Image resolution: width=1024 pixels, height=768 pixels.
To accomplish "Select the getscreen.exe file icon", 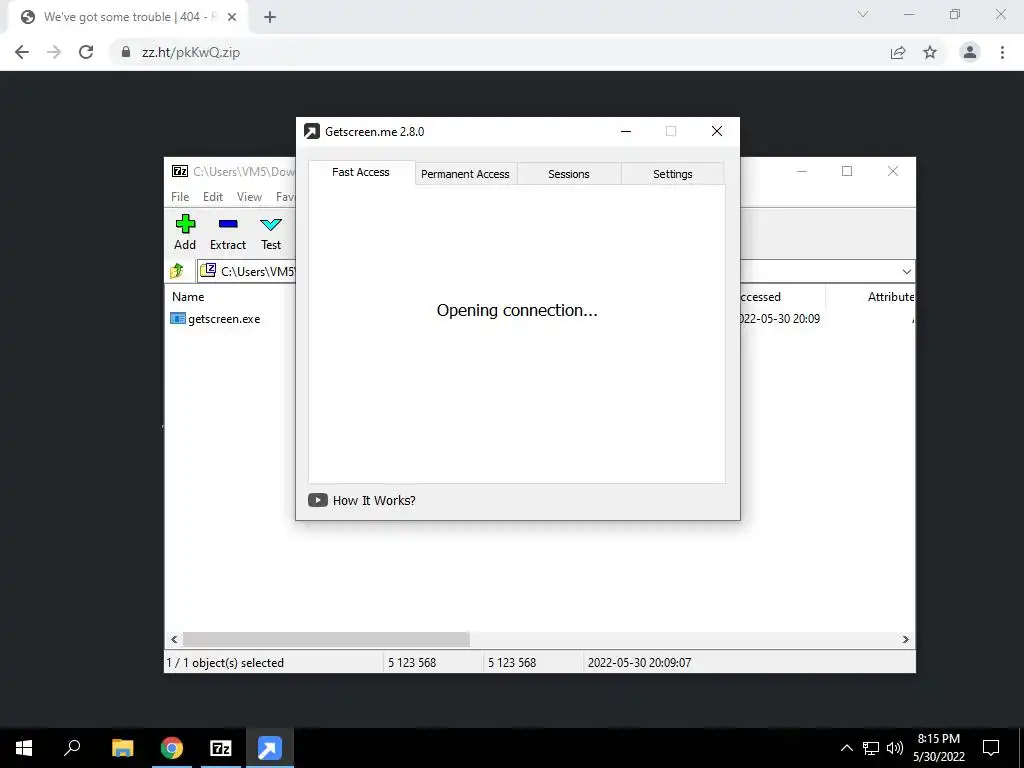I will (x=178, y=319).
